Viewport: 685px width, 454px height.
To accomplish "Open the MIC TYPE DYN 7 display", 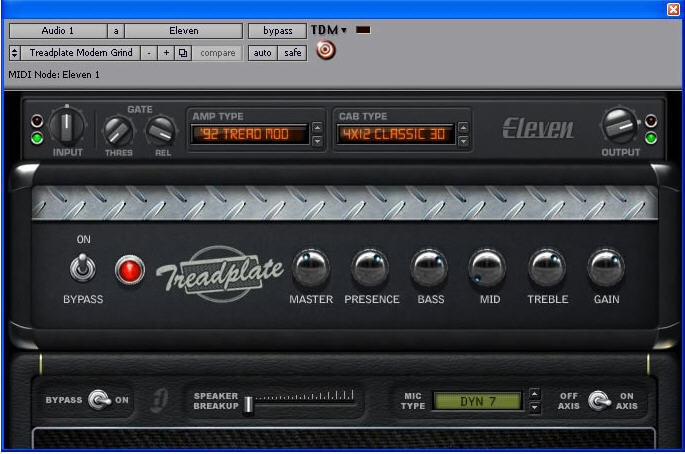I will (477, 401).
